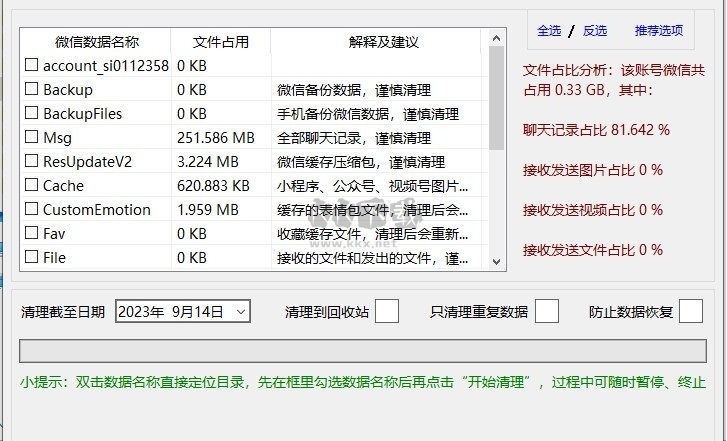Click the 接收的文件和发出的文件 description
This screenshot has width=727, height=441.
(x=373, y=258)
